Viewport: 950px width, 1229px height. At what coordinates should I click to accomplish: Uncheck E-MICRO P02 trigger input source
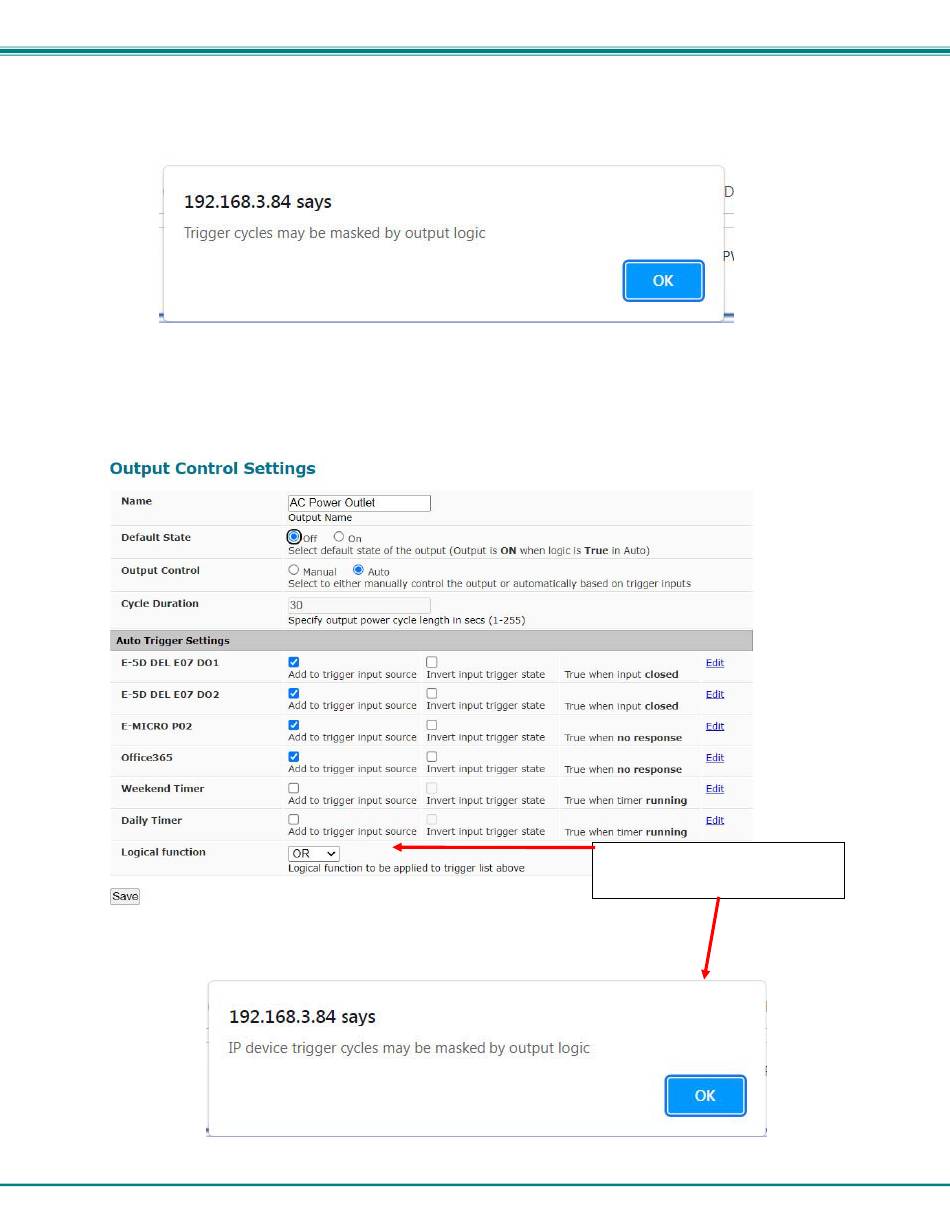[x=294, y=725]
